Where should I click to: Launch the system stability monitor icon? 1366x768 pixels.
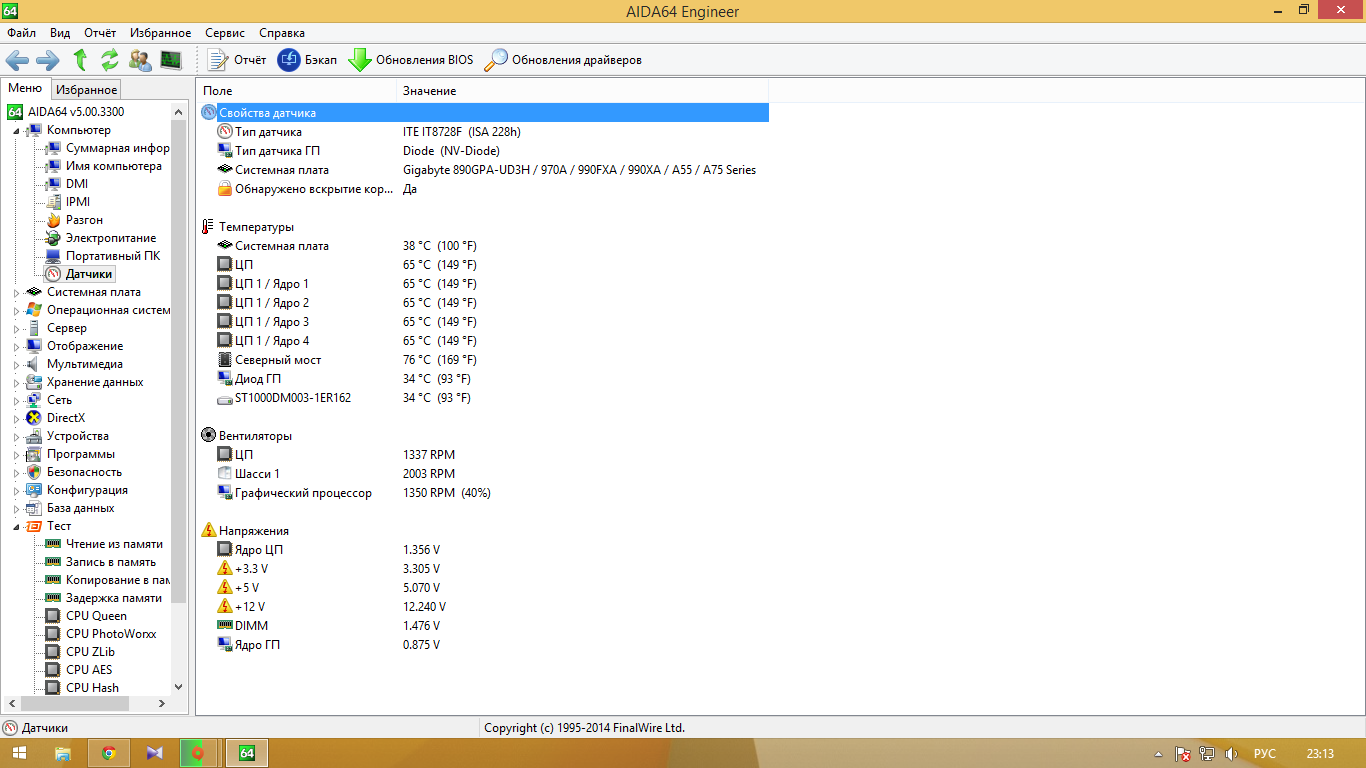171,60
